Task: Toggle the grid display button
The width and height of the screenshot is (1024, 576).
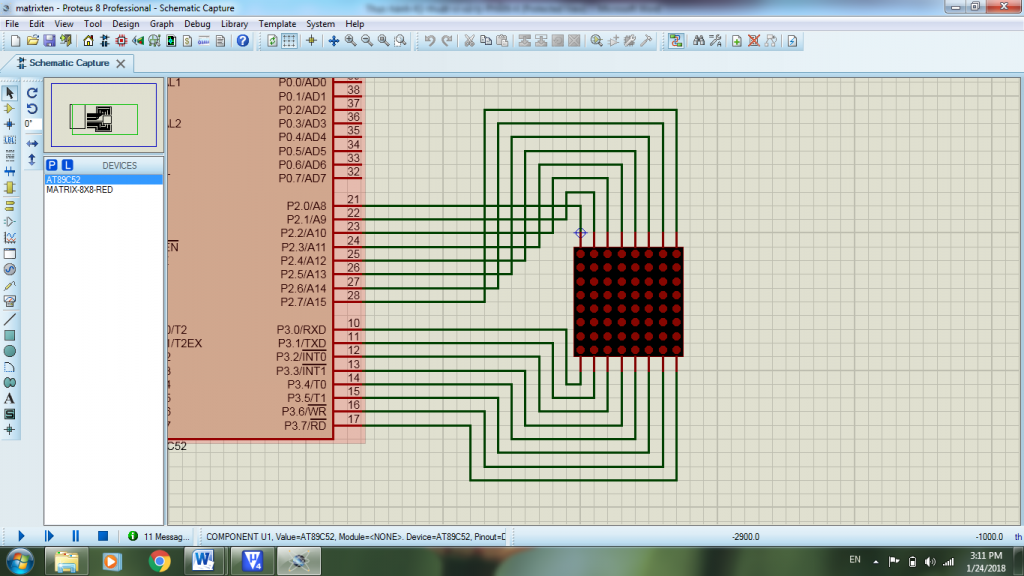Action: (x=289, y=41)
